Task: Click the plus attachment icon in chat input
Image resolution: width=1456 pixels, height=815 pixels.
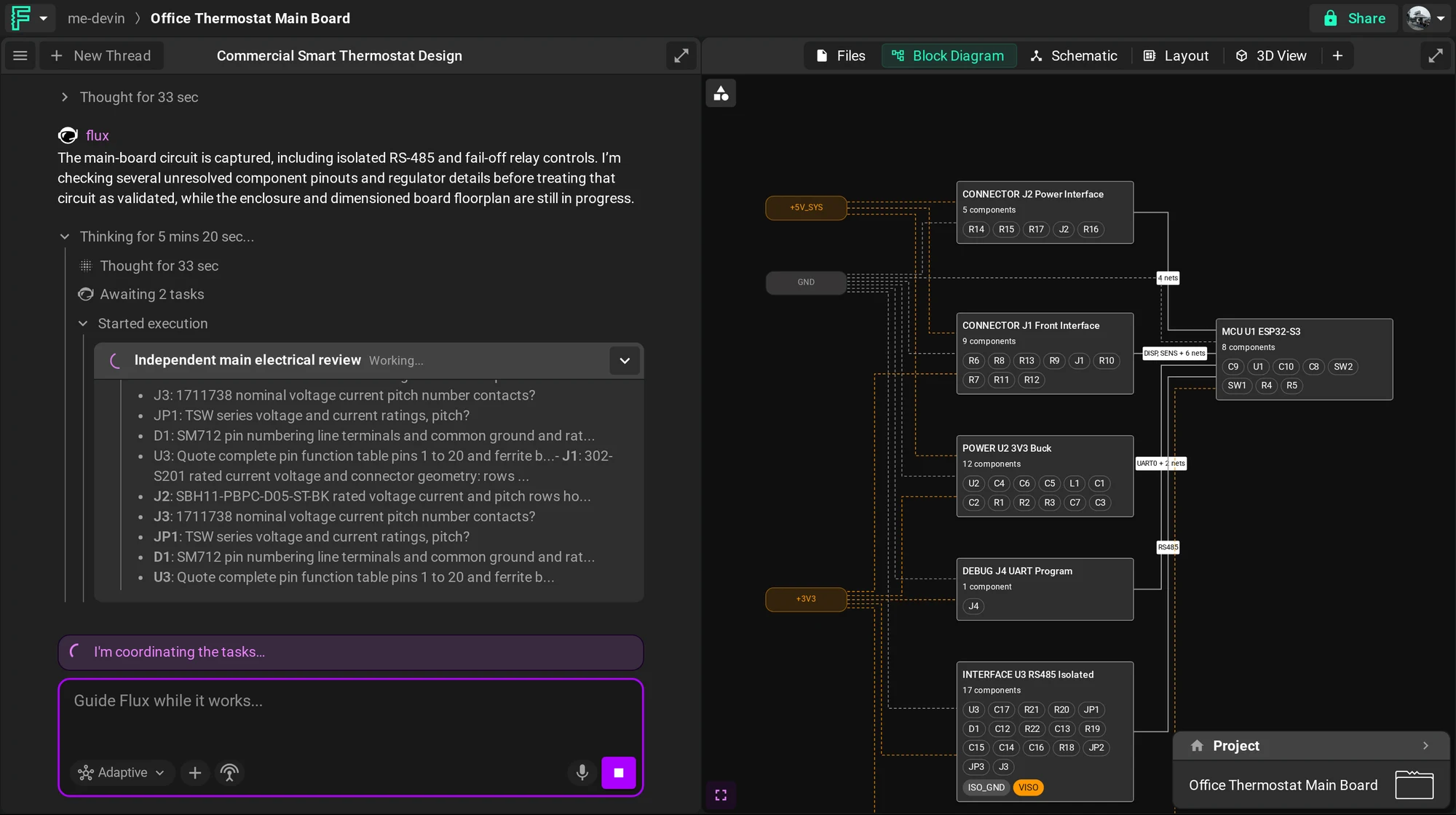Action: pos(194,773)
